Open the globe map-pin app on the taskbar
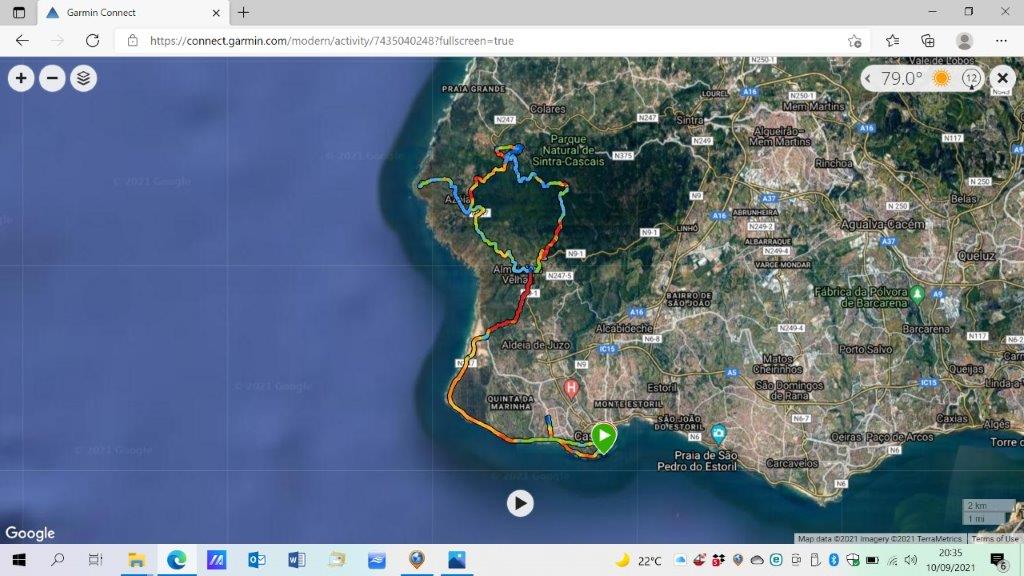Screen dimensions: 1024x576 [417, 560]
